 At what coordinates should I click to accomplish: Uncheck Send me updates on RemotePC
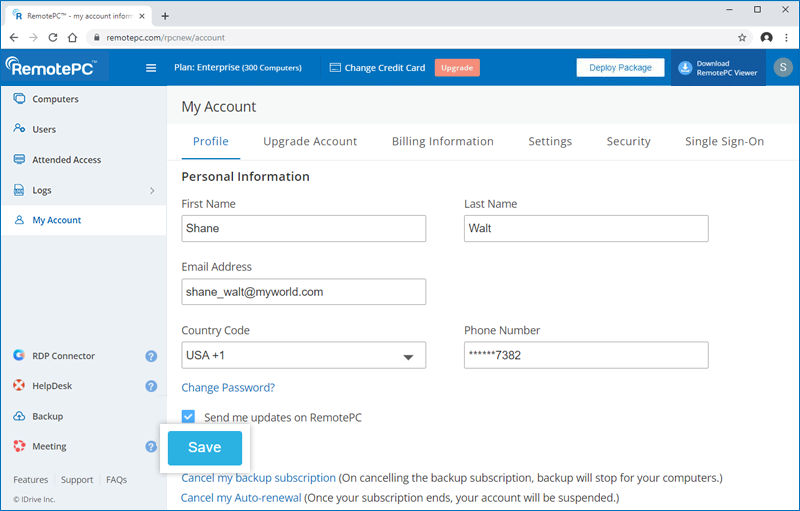[188, 416]
